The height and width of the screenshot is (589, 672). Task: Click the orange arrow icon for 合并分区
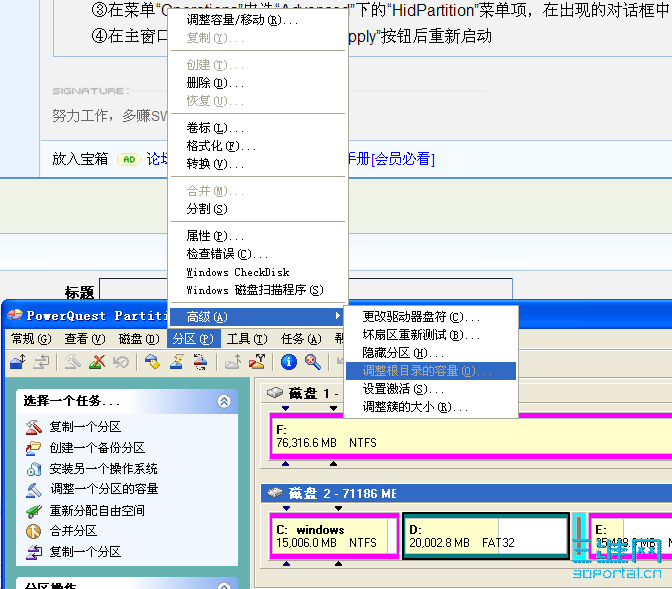coord(34,532)
